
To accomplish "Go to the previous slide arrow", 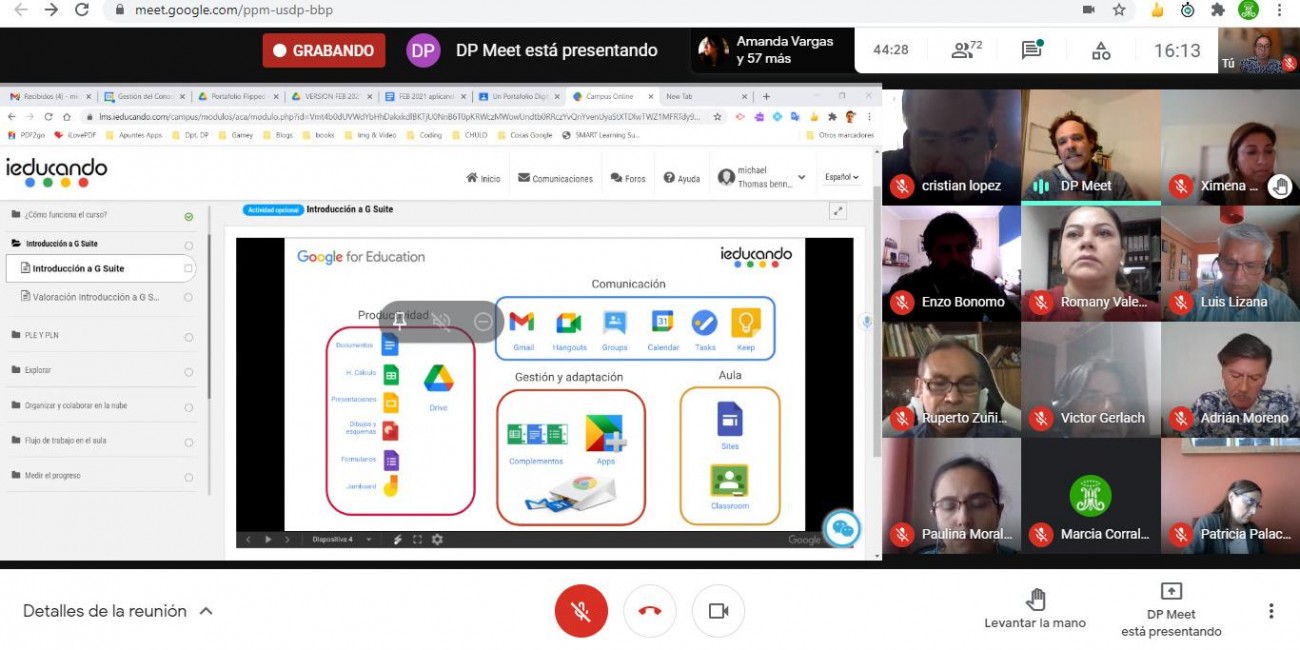I will click(x=249, y=539).
